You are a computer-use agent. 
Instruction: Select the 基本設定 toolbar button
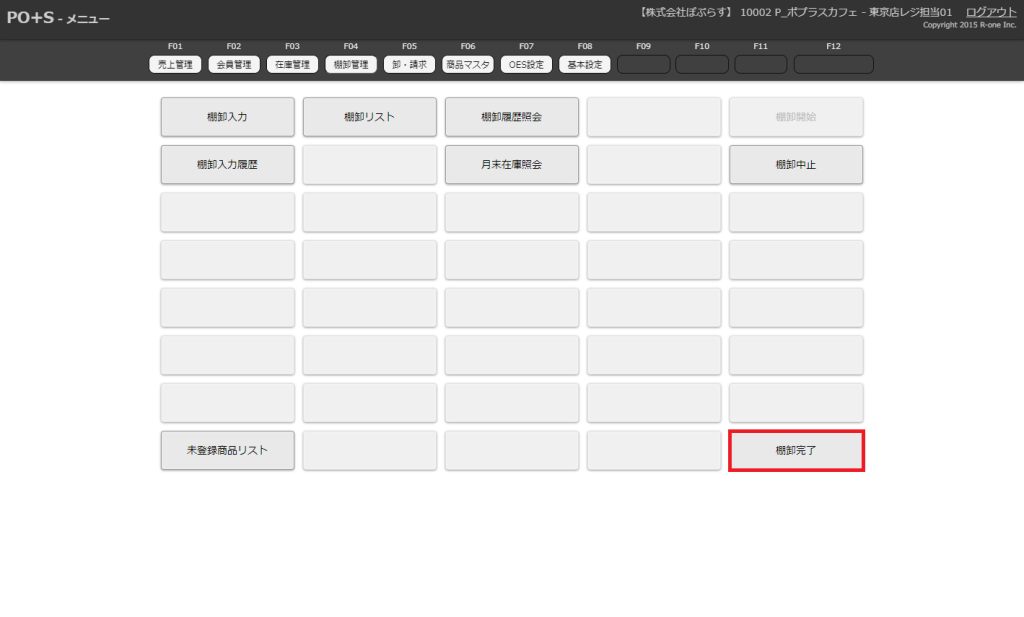coord(584,65)
